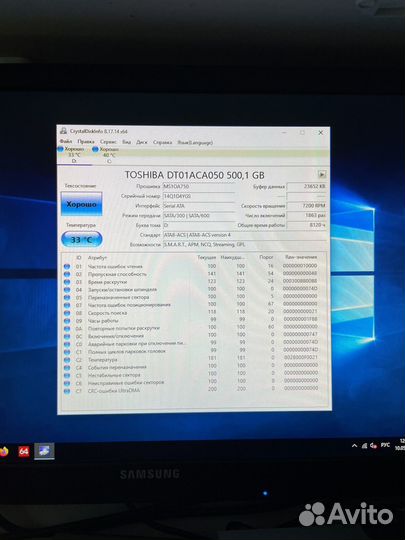Open the AIDA64 taskbar icon
Image resolution: width=405 pixels, height=540 pixels.
pyautogui.click(x=24, y=451)
